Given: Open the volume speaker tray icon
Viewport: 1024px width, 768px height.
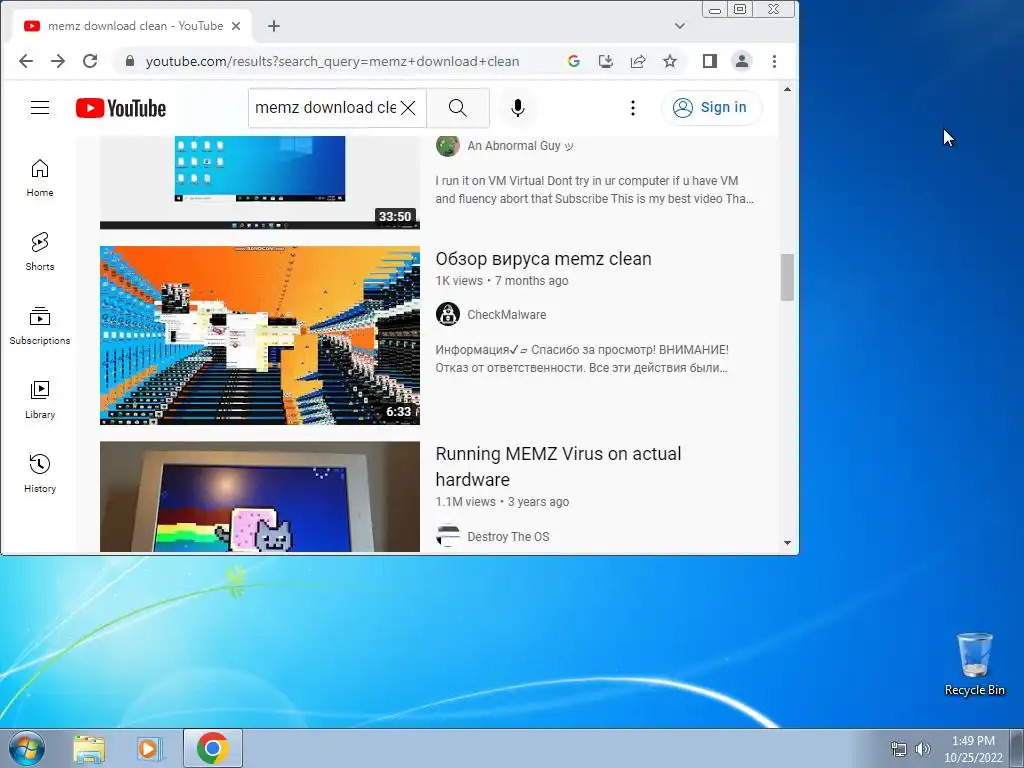Looking at the screenshot, I should click(x=923, y=749).
